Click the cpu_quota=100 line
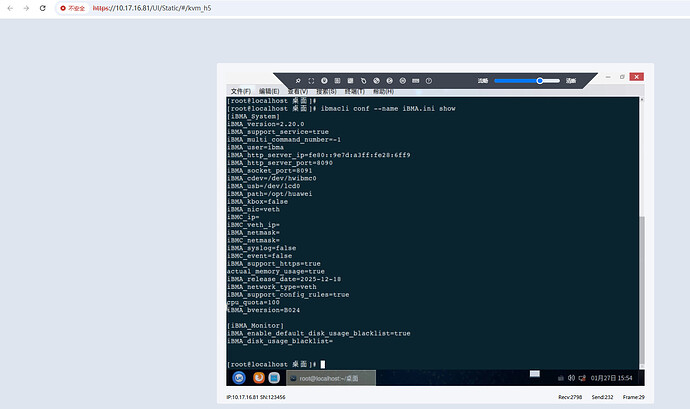690x409 pixels. pyautogui.click(x=253, y=302)
